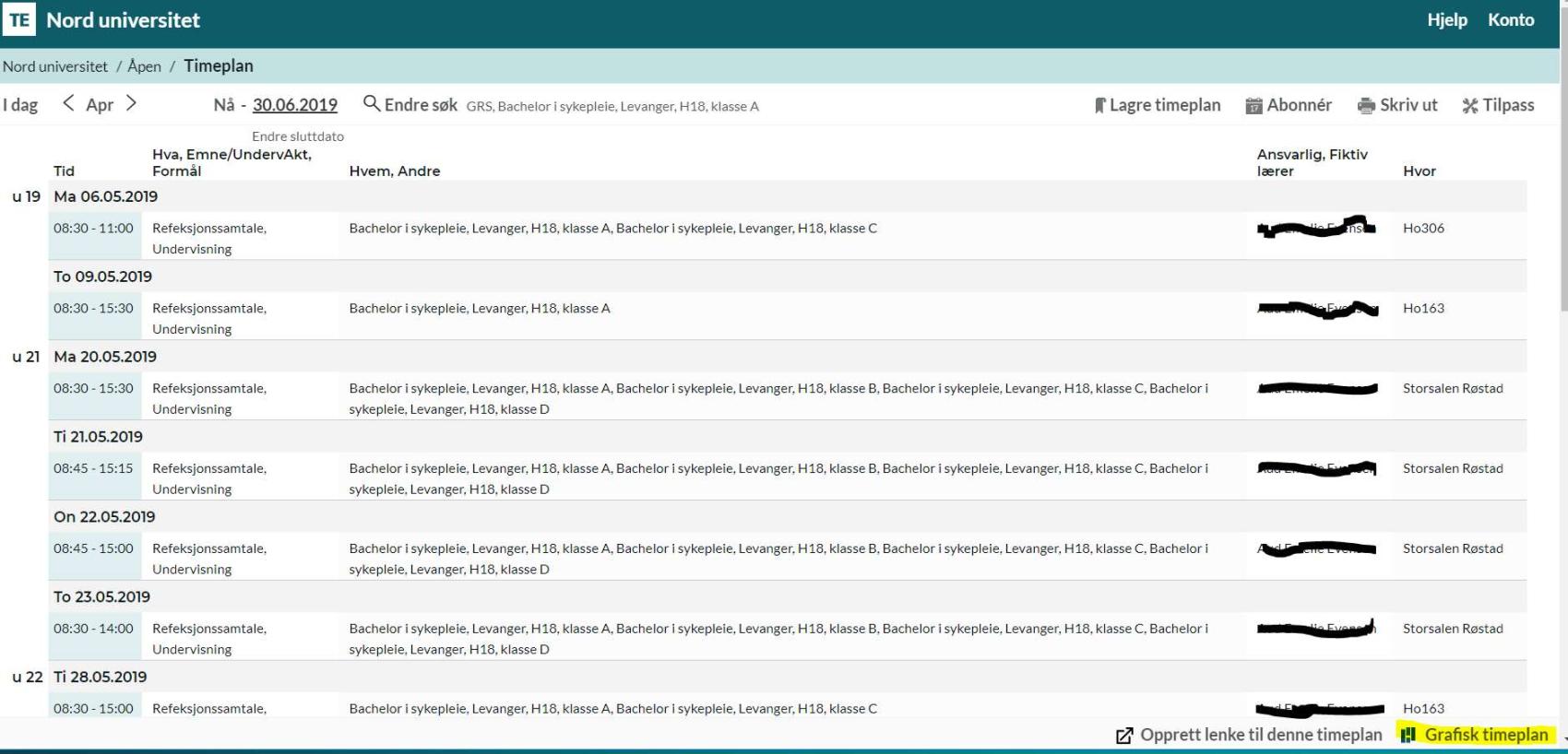Jump to today with I dag
Viewport: 1568px width, 754px height.
click(20, 105)
